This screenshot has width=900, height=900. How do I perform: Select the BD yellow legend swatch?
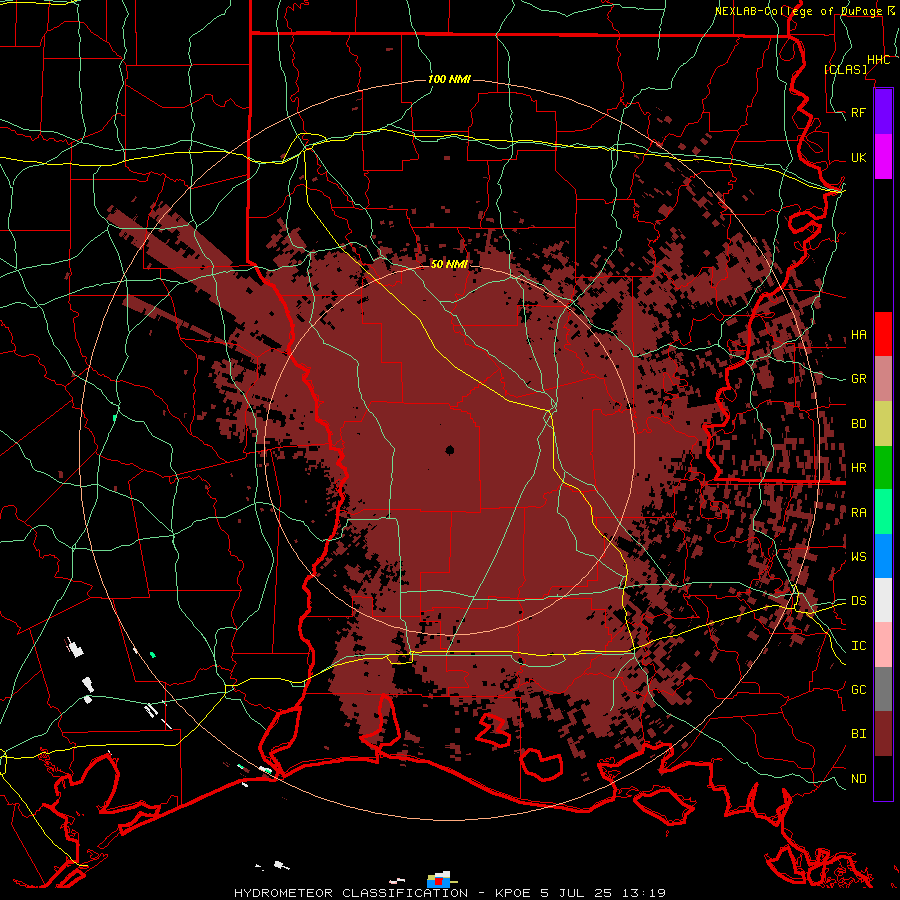pyautogui.click(x=883, y=423)
